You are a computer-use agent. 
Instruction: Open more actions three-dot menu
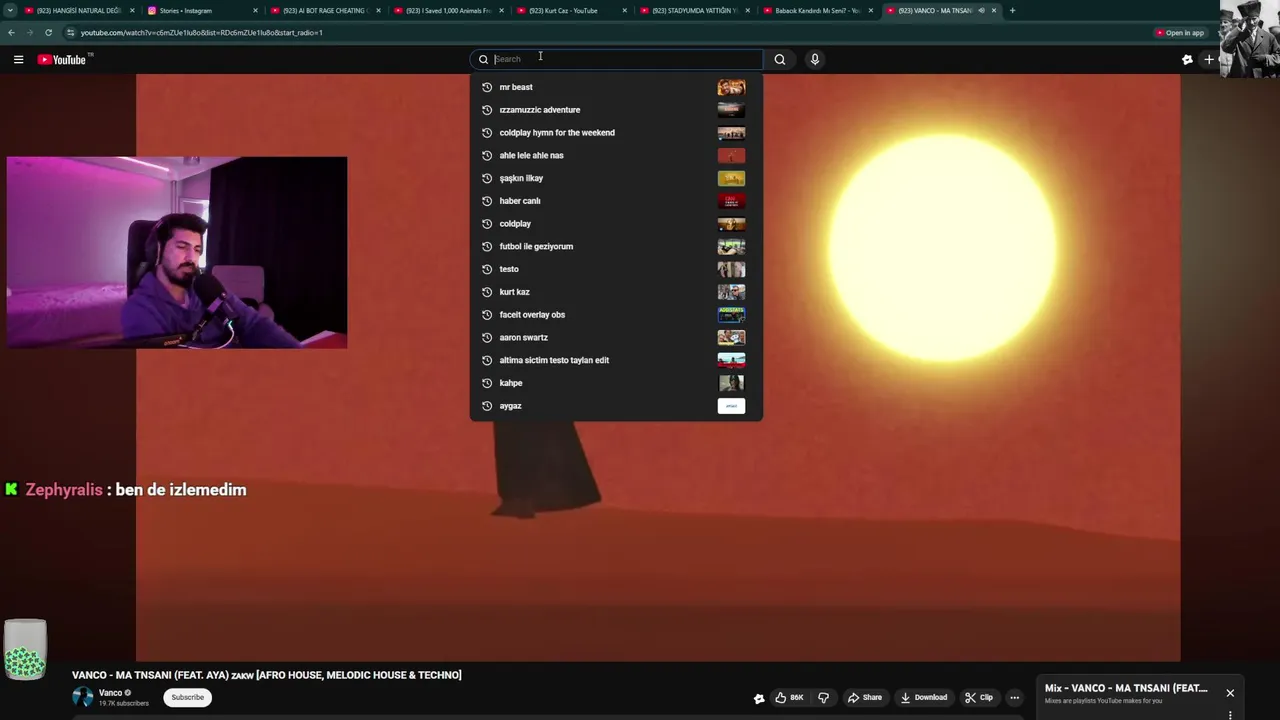coord(1014,697)
